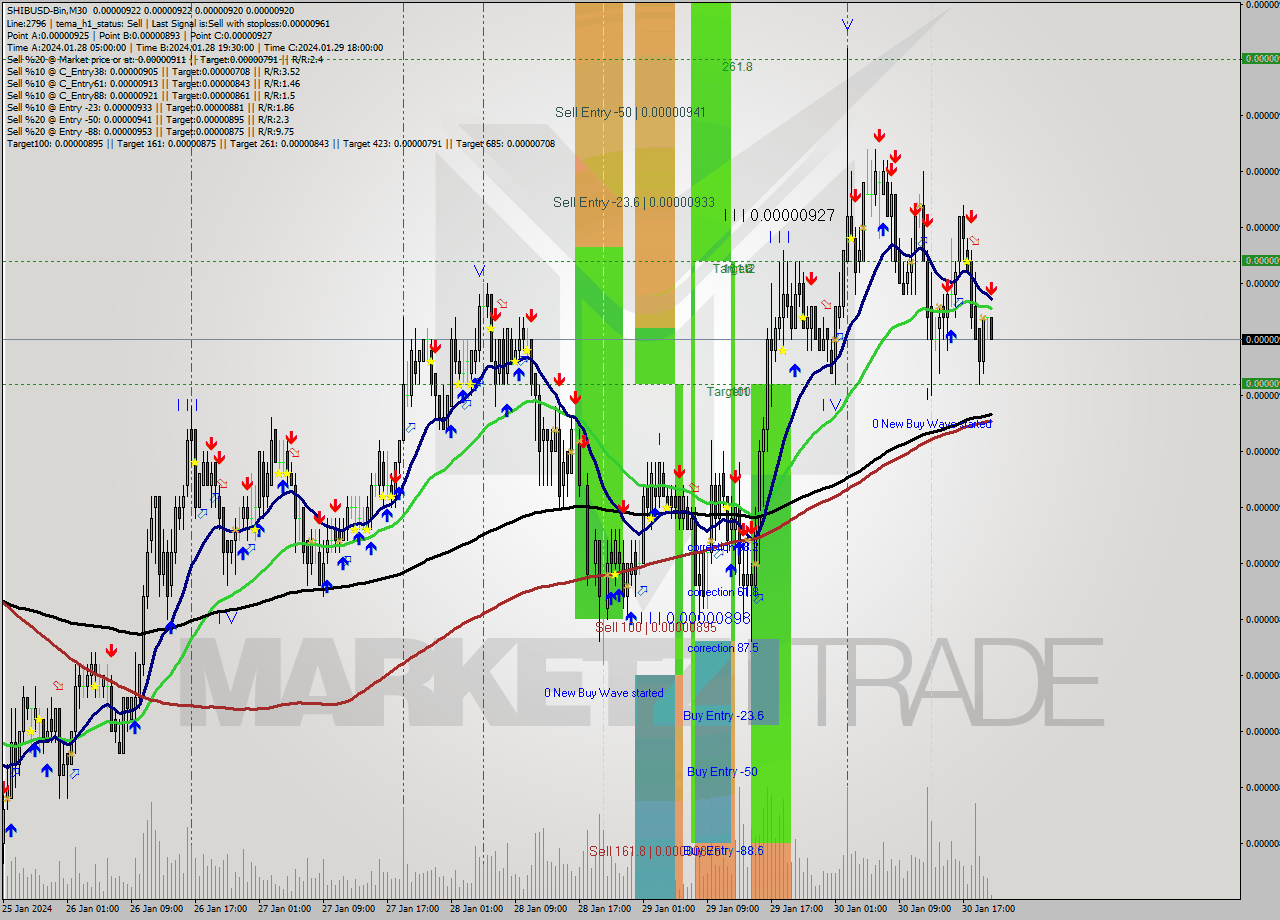Click the '25 Jan 2024' time axis label
Viewport: 1280px width, 920px height.
pos(25,909)
